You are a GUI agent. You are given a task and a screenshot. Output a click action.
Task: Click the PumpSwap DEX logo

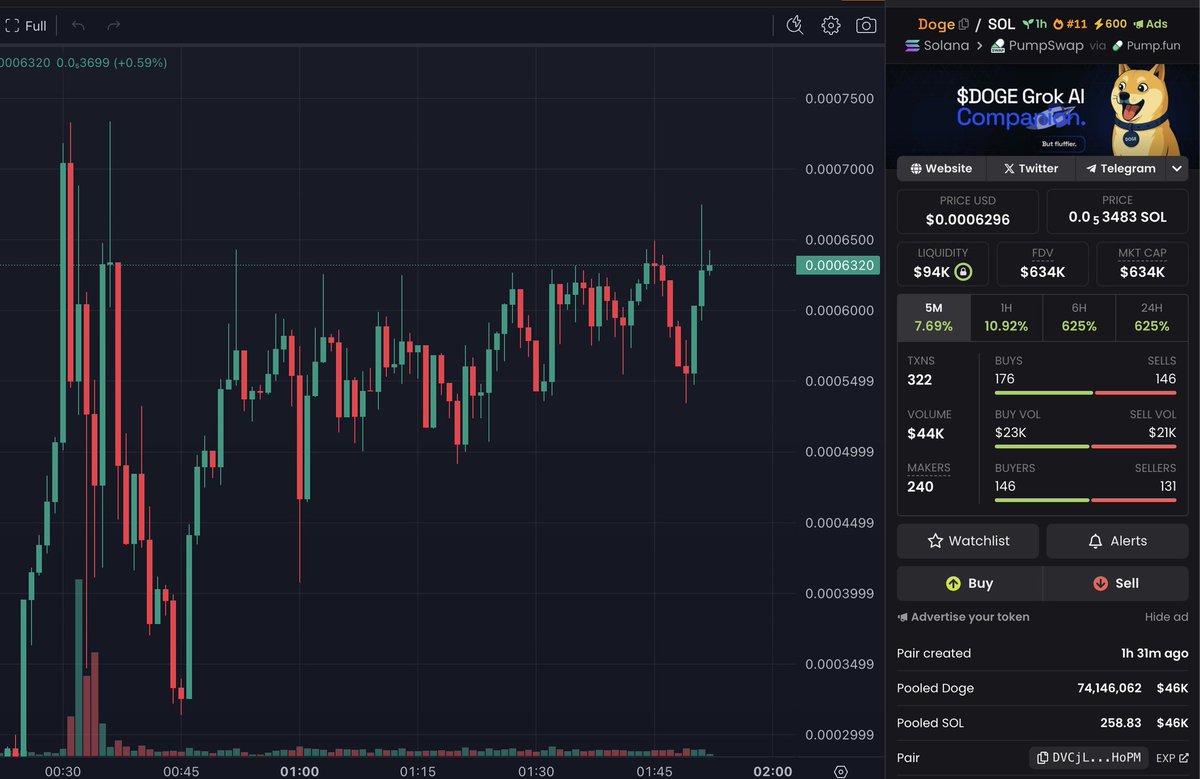coord(997,46)
